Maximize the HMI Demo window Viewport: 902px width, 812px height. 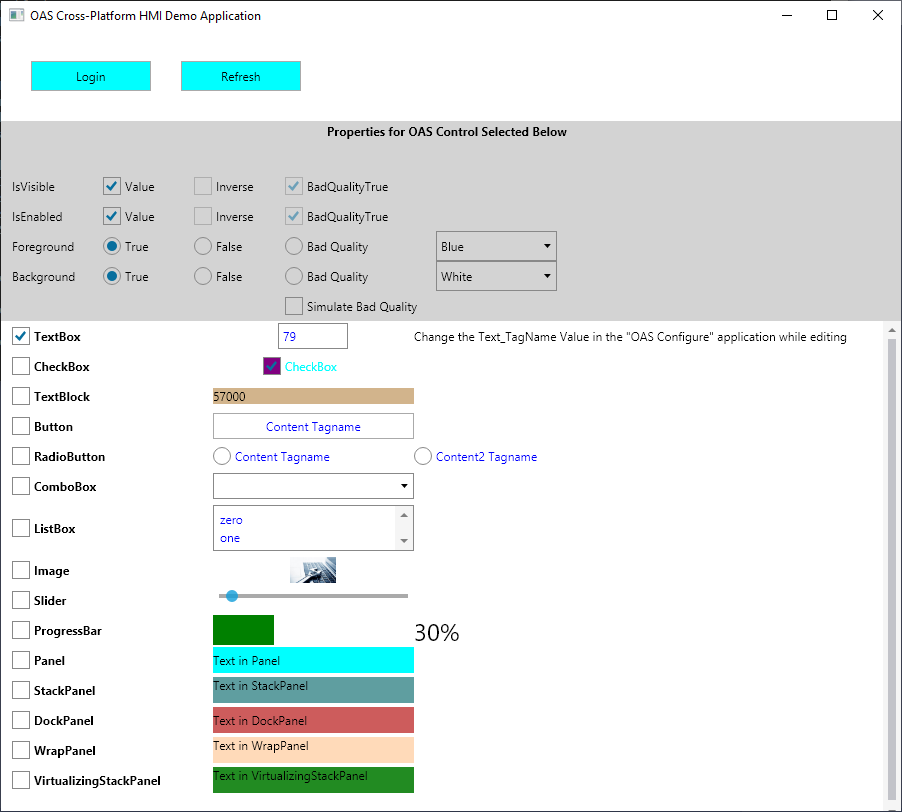point(832,16)
